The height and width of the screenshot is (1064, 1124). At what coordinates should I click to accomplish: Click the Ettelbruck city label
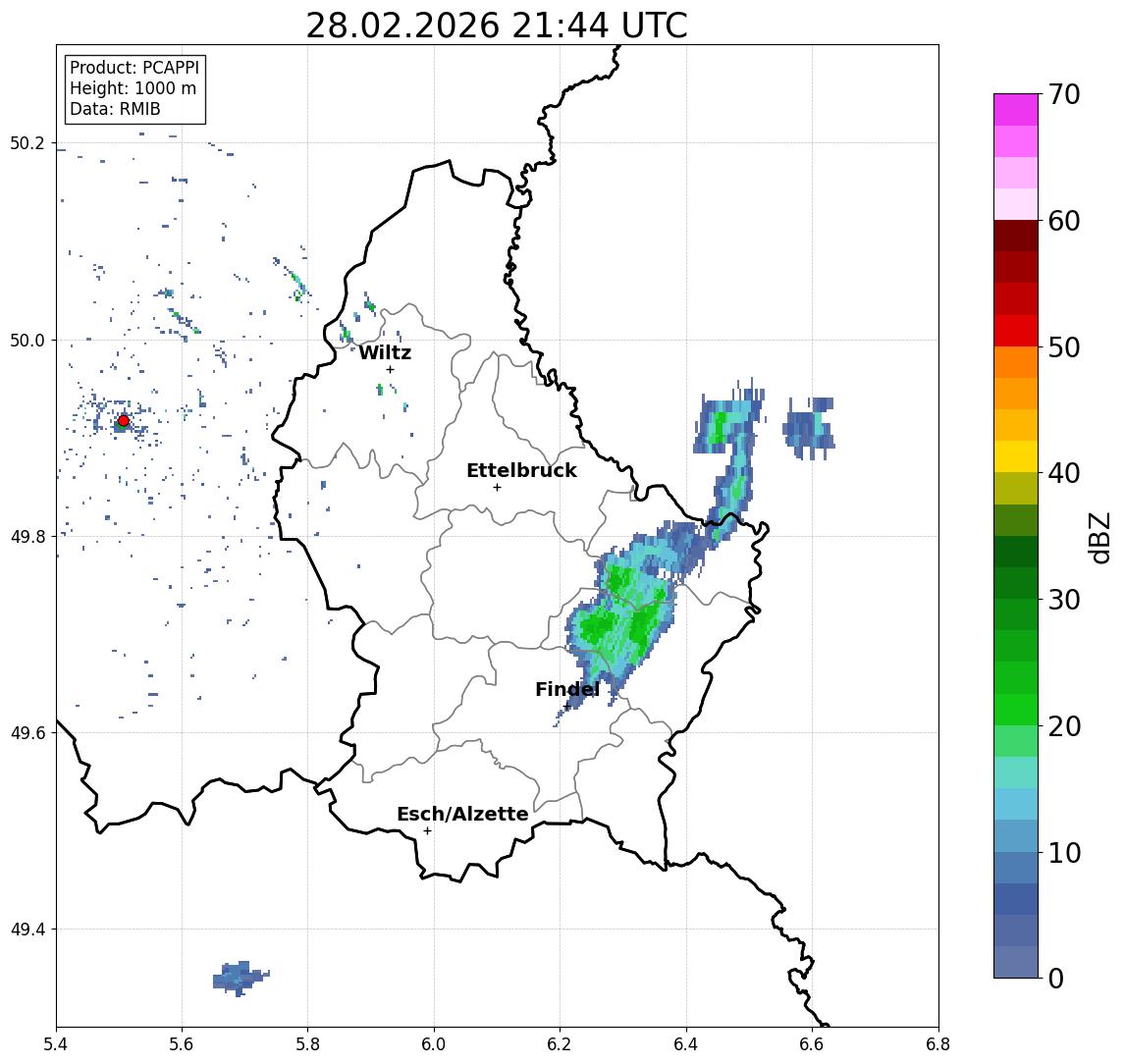click(521, 470)
